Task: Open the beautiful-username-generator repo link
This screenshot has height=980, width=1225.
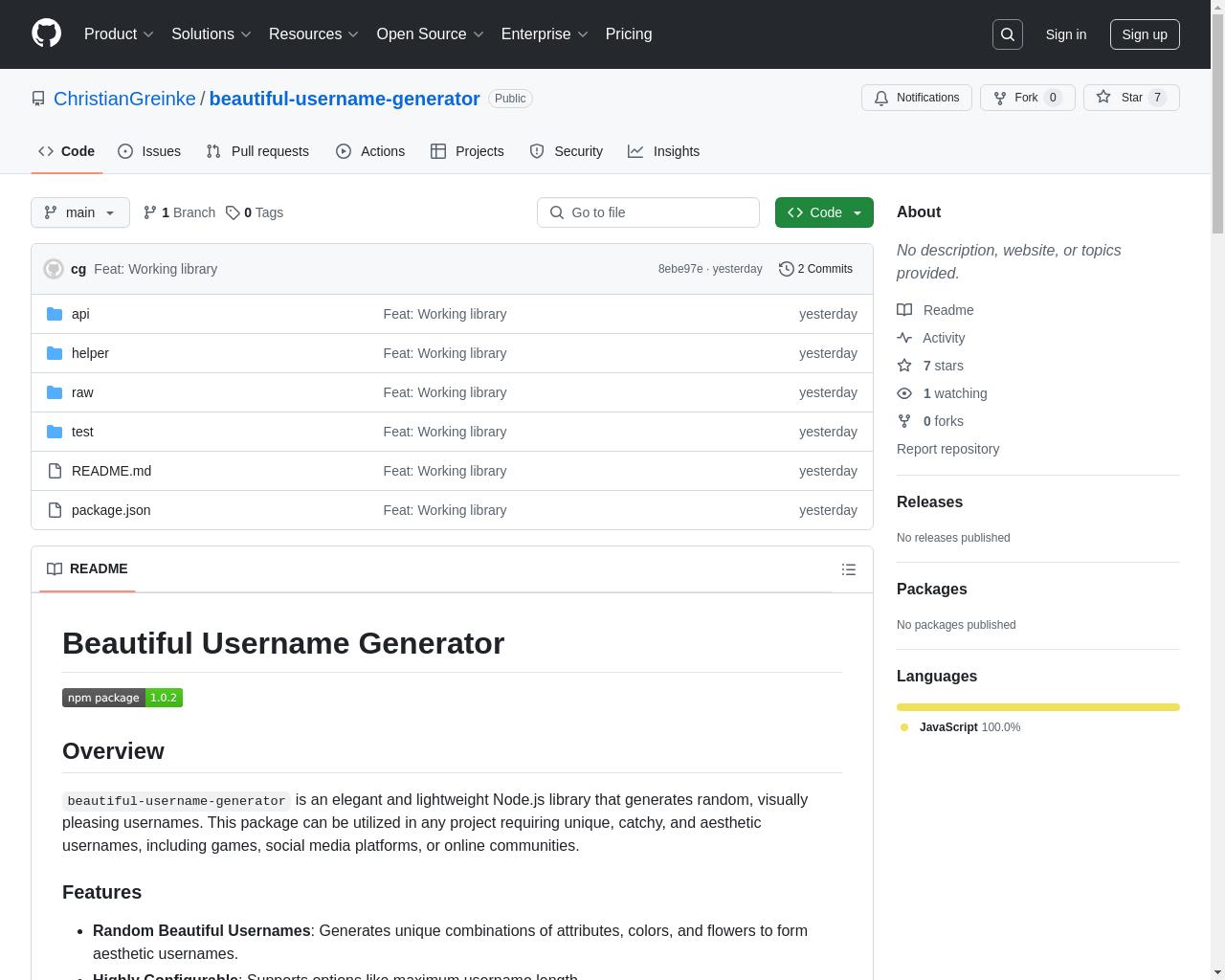Action: (x=345, y=99)
